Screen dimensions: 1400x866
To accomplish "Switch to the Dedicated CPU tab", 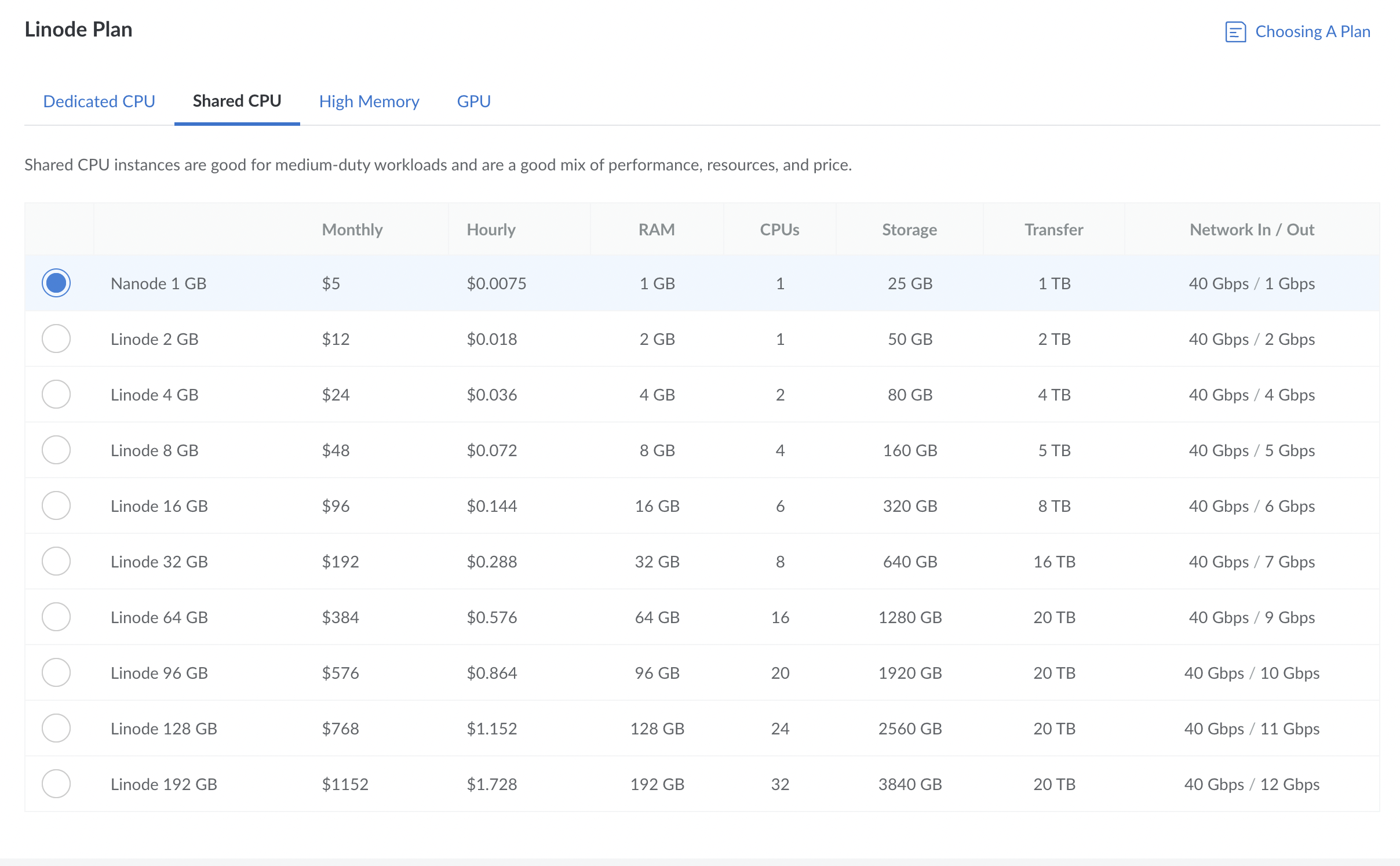I will coord(99,101).
